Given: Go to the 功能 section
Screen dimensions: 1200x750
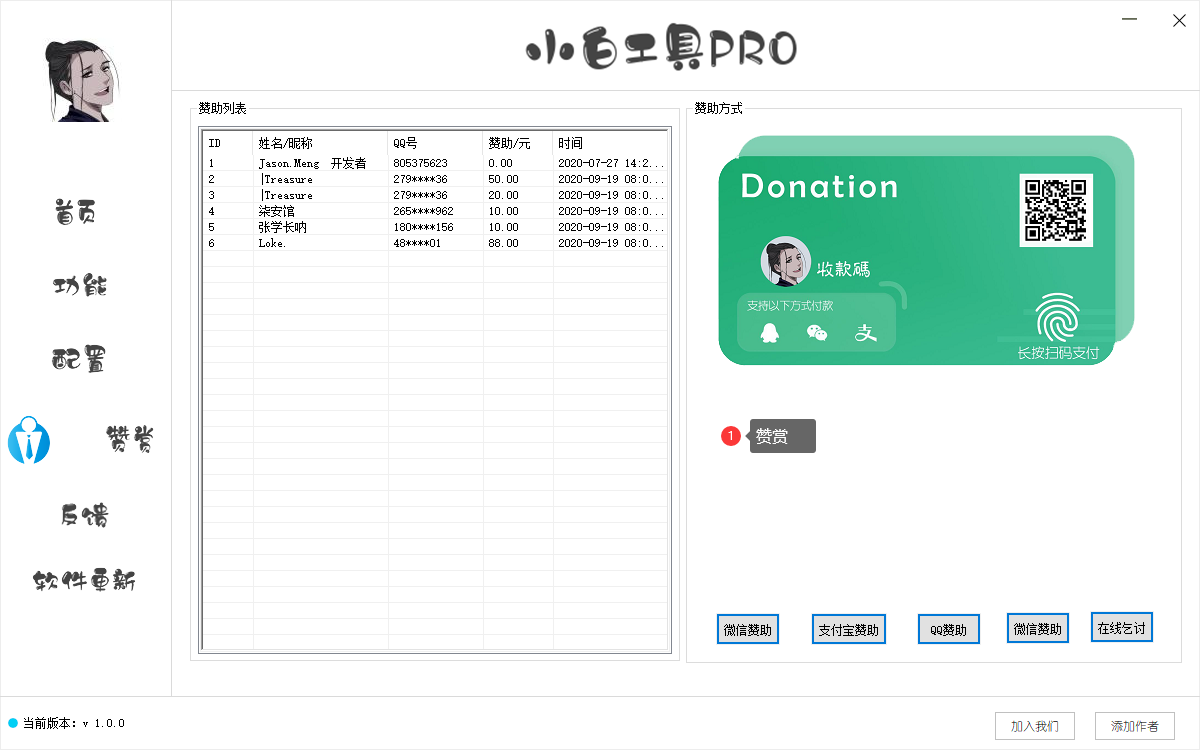Looking at the screenshot, I should click(80, 286).
